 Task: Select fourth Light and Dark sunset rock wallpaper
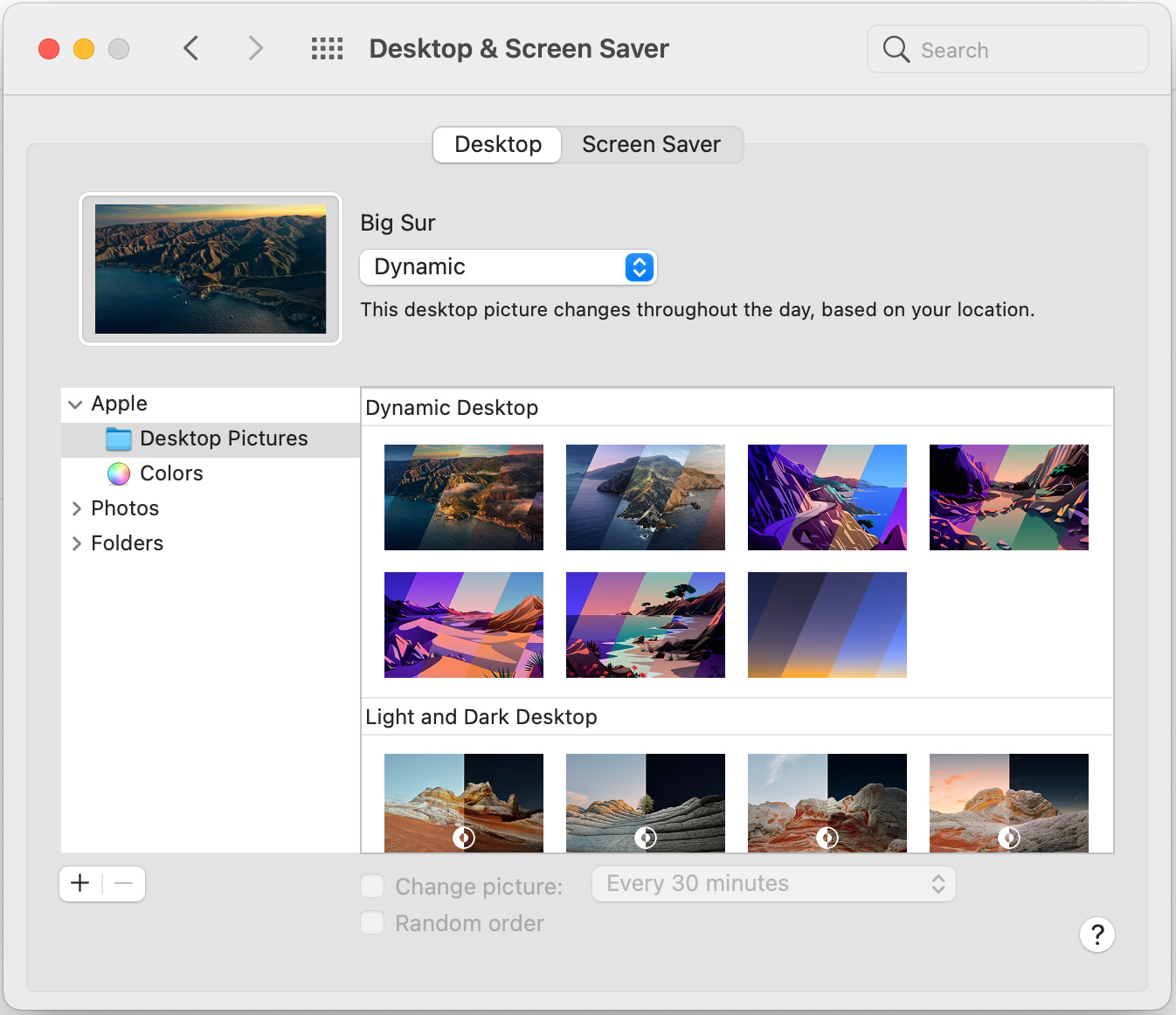click(1009, 803)
